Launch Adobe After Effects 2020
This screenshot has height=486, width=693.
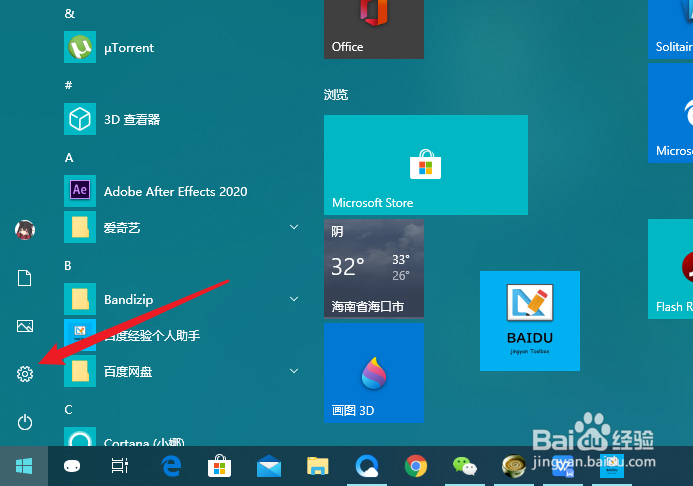click(x=181, y=191)
